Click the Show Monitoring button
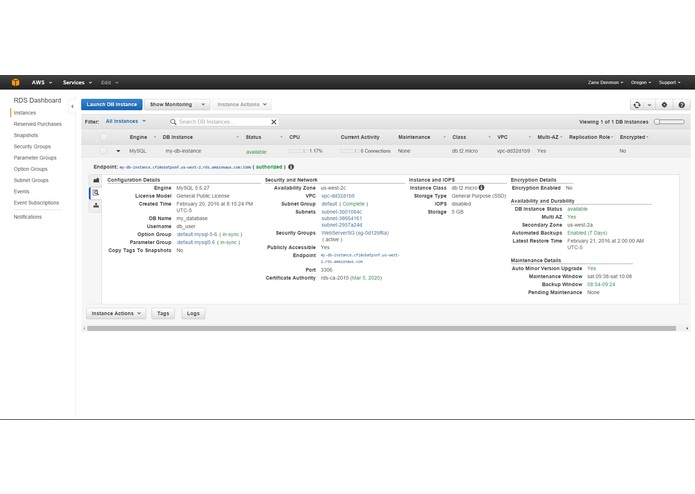Viewport: 695px width, 494px height. (171, 105)
